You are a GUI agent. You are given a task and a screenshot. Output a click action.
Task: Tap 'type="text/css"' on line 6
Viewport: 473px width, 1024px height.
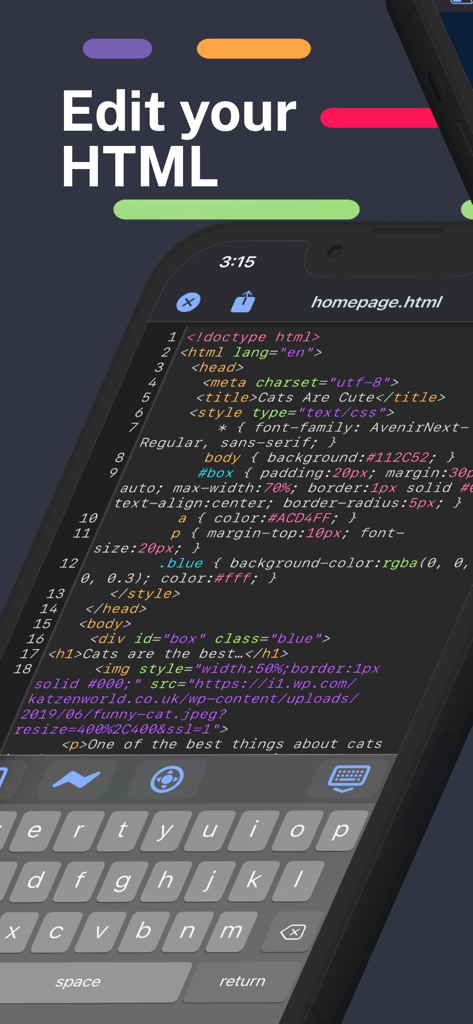[x=321, y=412]
